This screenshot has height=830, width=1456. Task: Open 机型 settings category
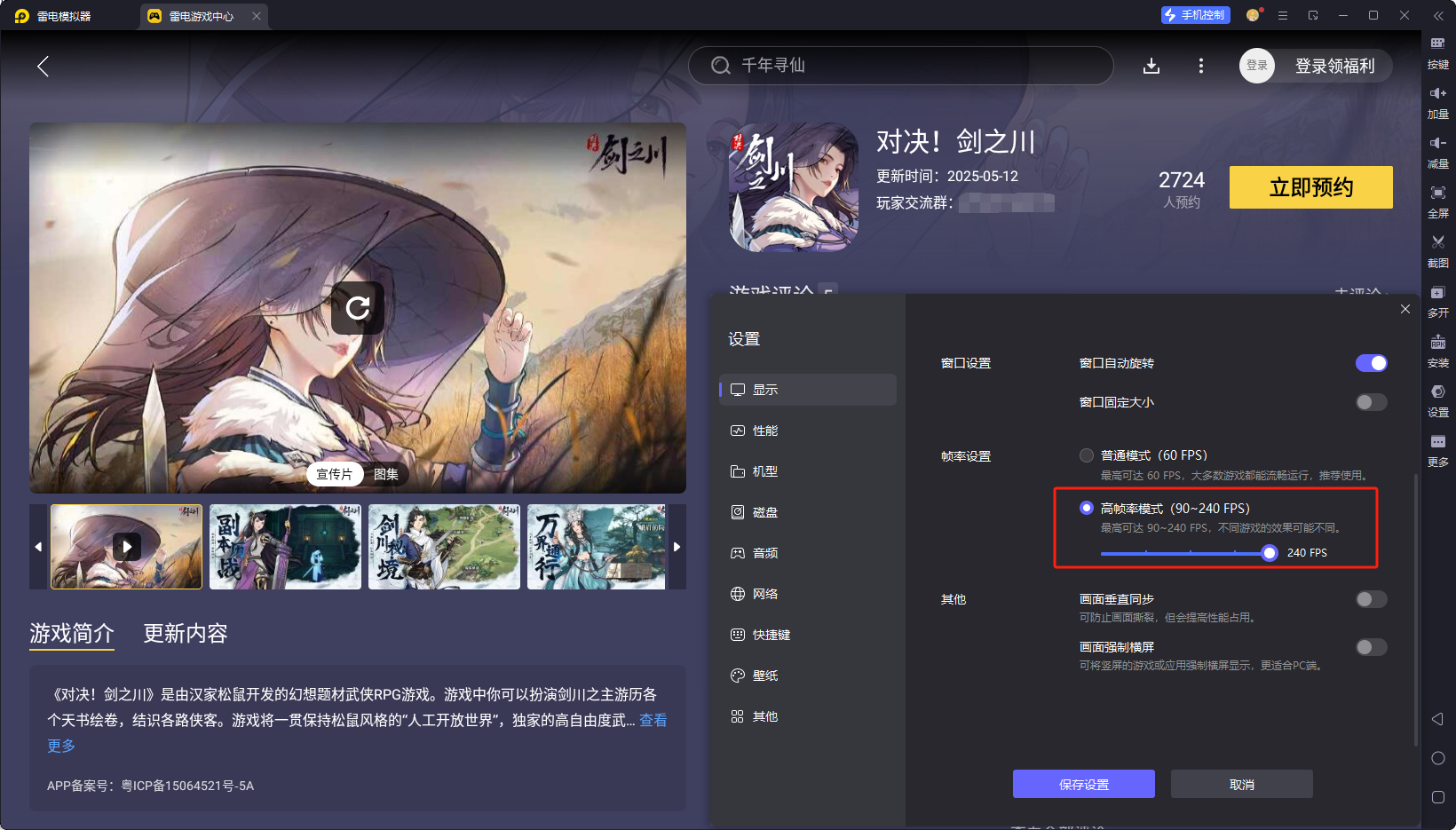click(808, 471)
